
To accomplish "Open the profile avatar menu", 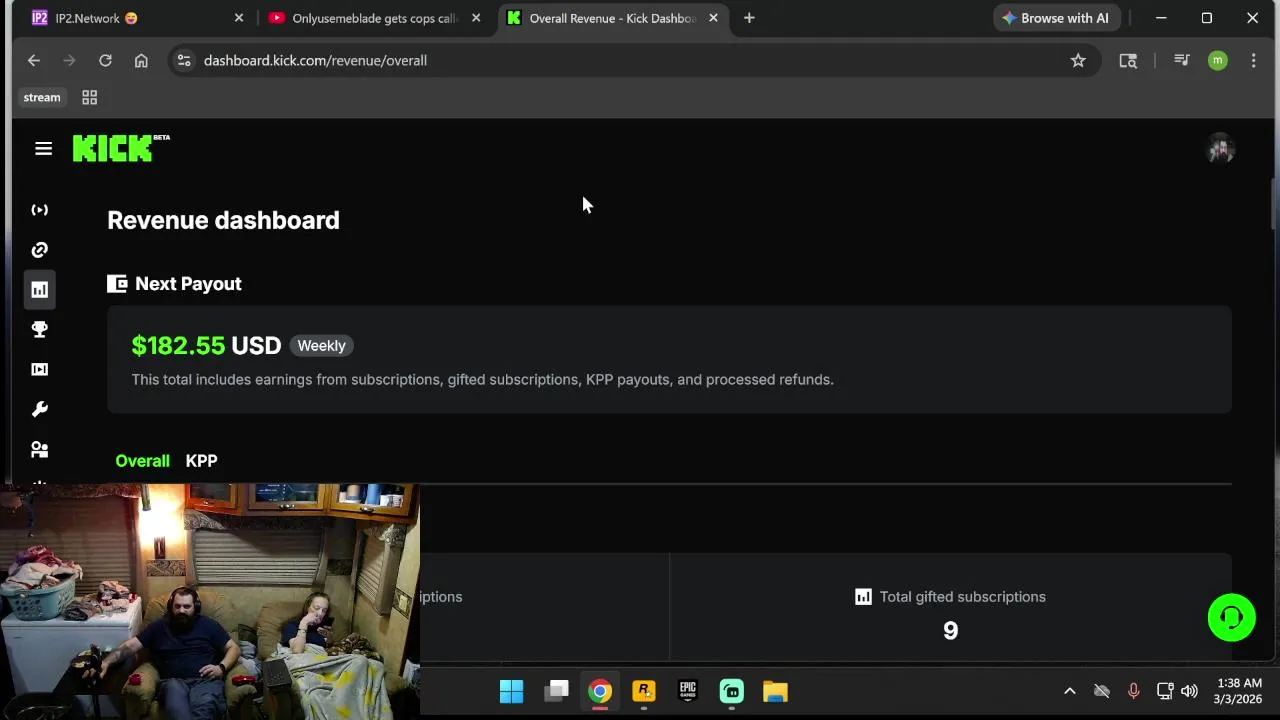I will (x=1220, y=149).
